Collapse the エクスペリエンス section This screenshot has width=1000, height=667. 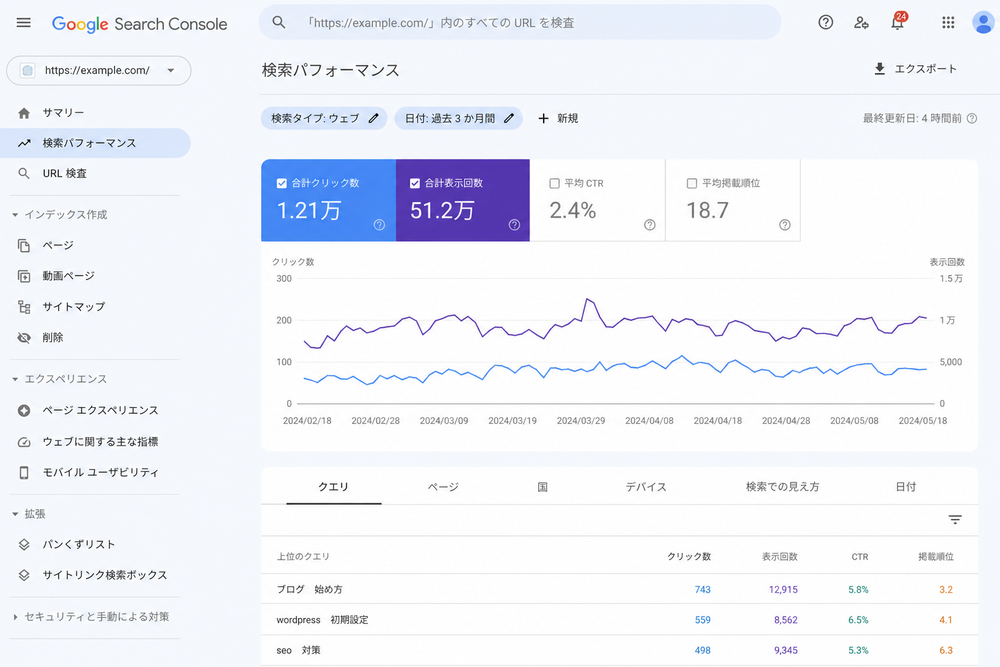(x=15, y=379)
